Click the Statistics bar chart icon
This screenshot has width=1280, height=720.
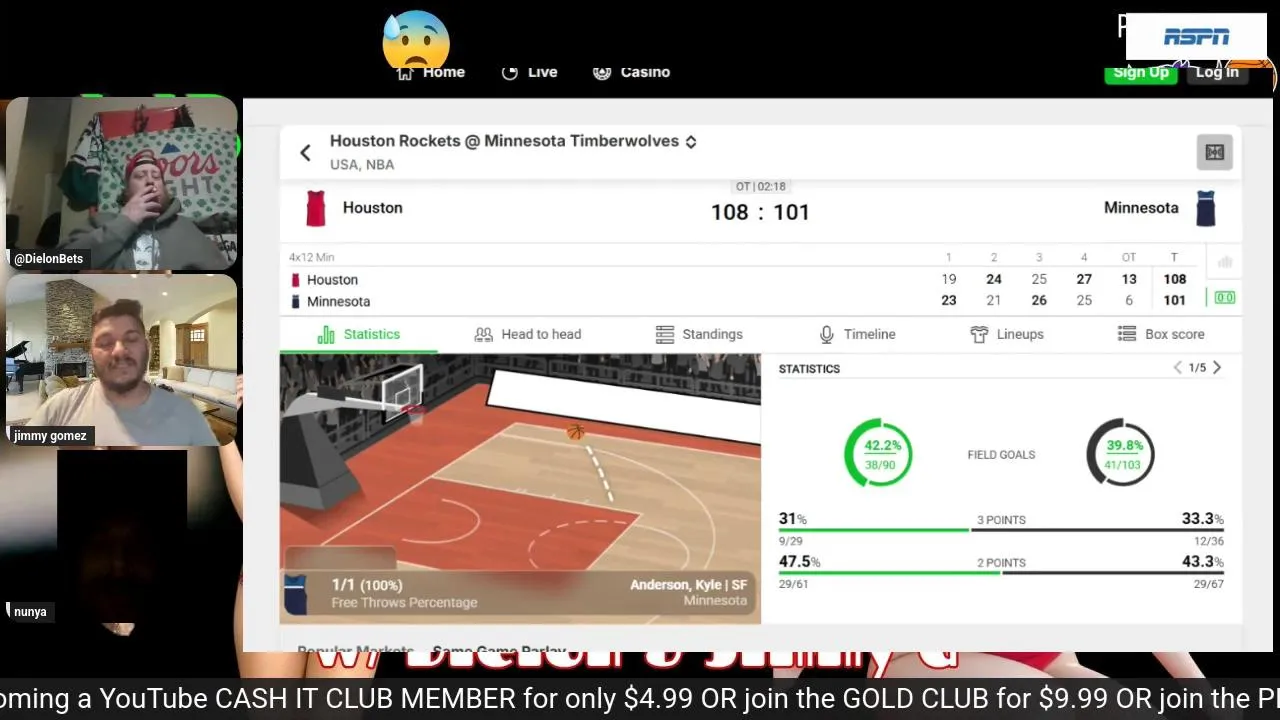point(326,334)
